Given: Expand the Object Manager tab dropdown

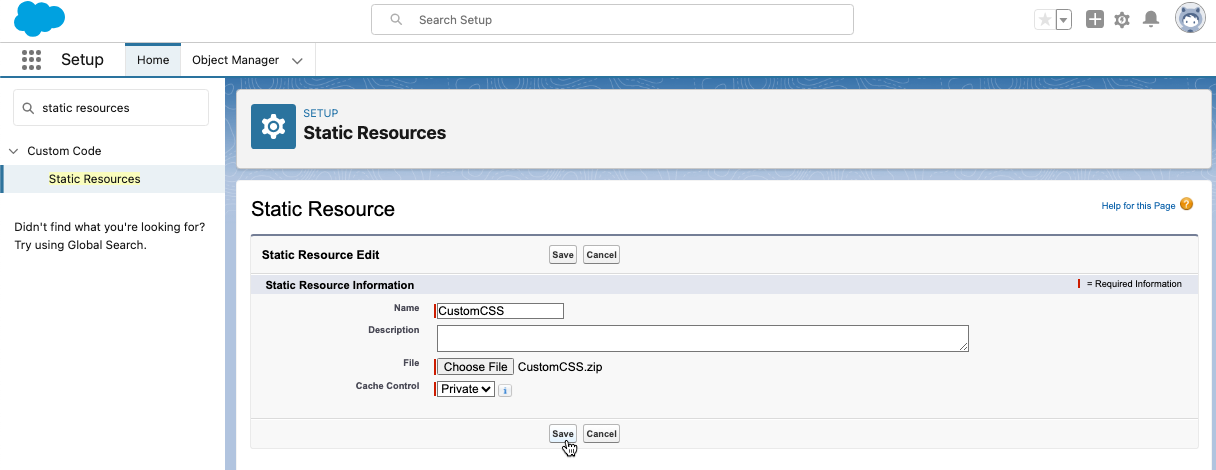Looking at the screenshot, I should [x=297, y=61].
